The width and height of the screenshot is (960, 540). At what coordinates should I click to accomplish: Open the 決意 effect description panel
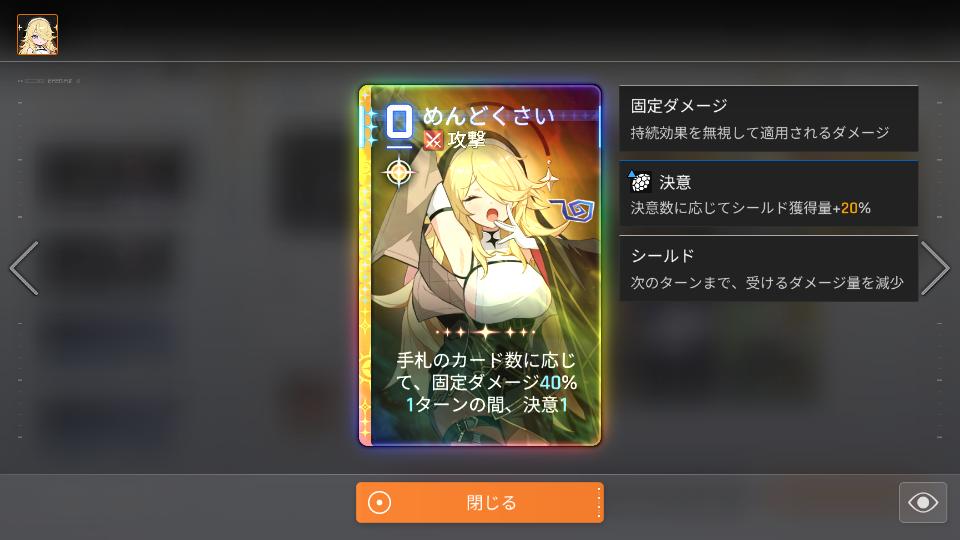coord(768,194)
